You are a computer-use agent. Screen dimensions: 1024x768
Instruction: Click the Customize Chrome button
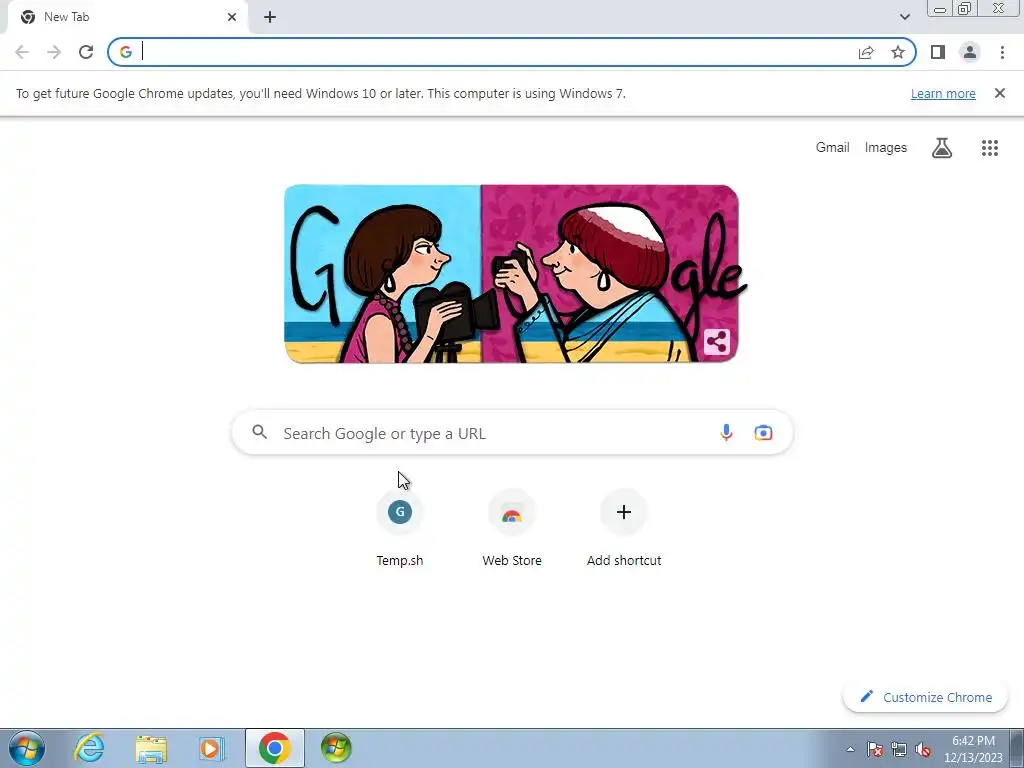(925, 697)
